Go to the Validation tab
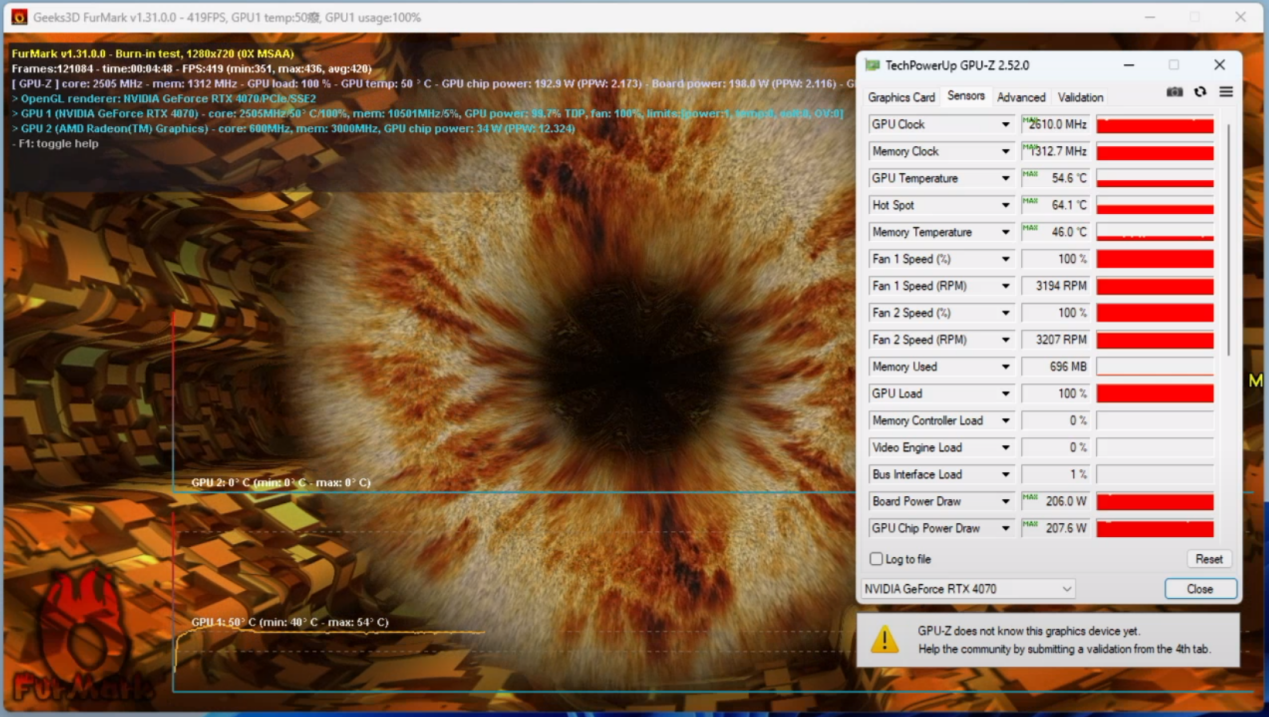The height and width of the screenshot is (717, 1269). tap(1080, 97)
